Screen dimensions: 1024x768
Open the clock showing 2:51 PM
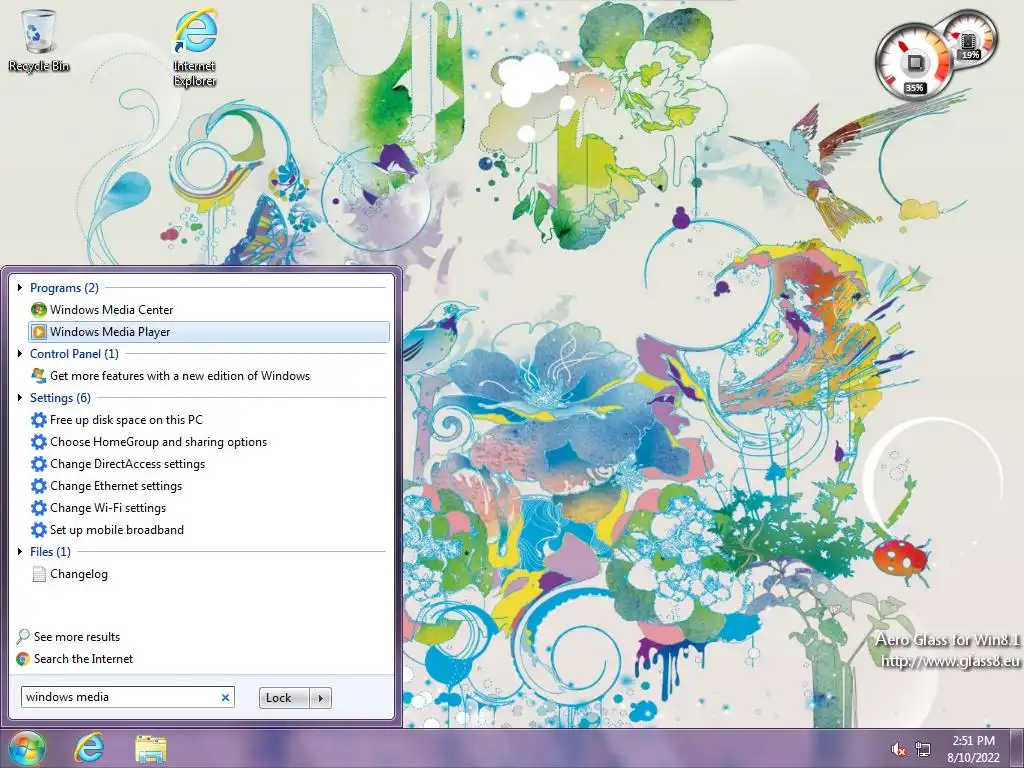click(973, 749)
